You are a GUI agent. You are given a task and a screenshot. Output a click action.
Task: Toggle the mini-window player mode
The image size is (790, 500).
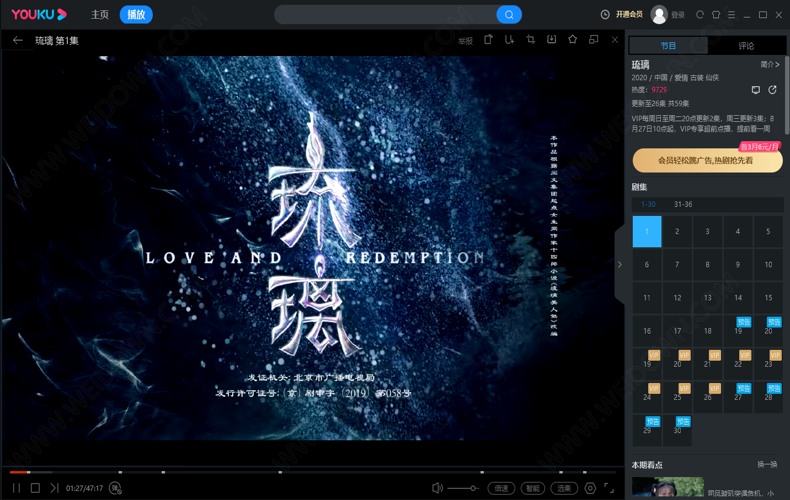593,40
